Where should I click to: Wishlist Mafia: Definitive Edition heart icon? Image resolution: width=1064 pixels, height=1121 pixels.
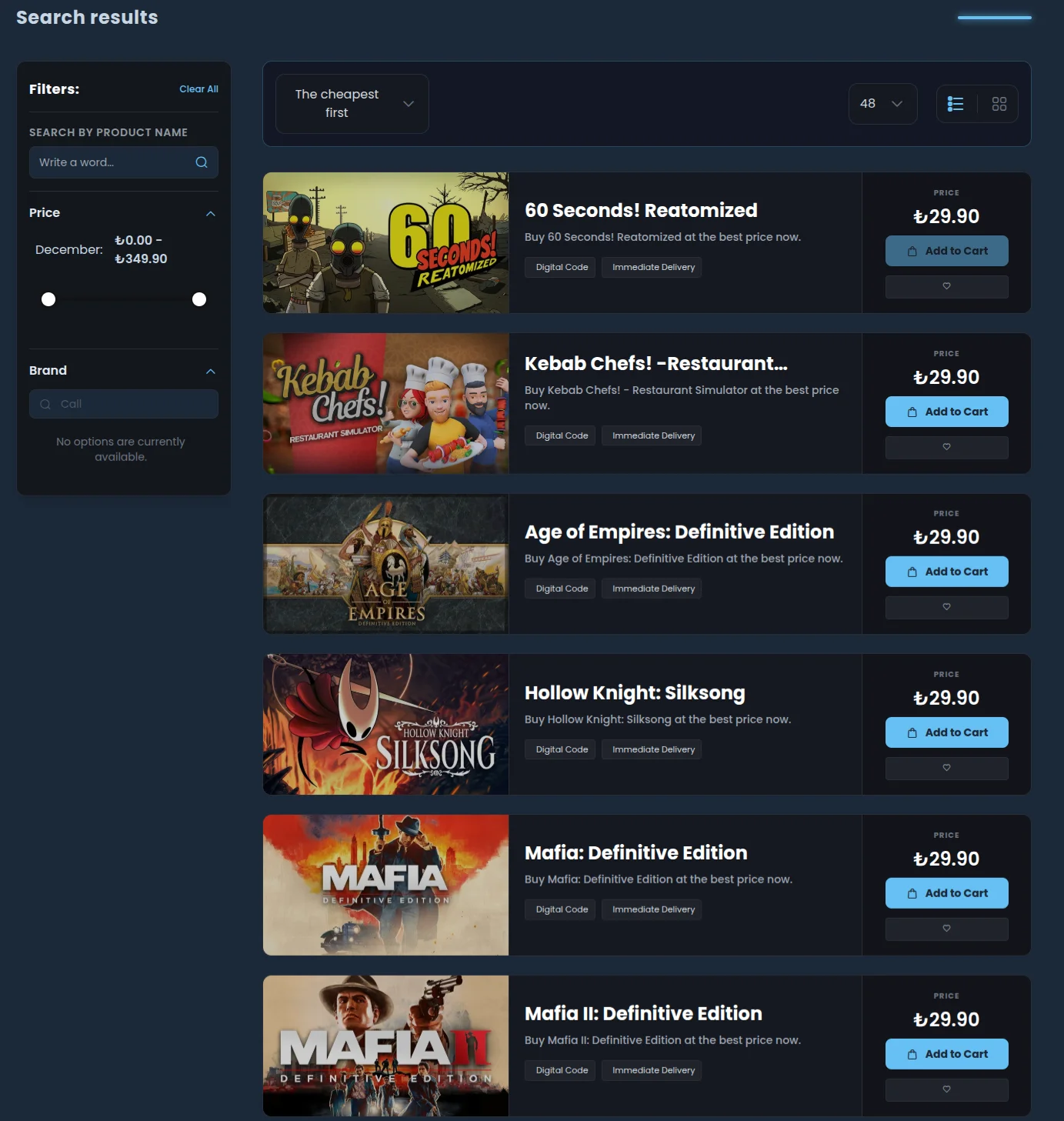tap(946, 929)
